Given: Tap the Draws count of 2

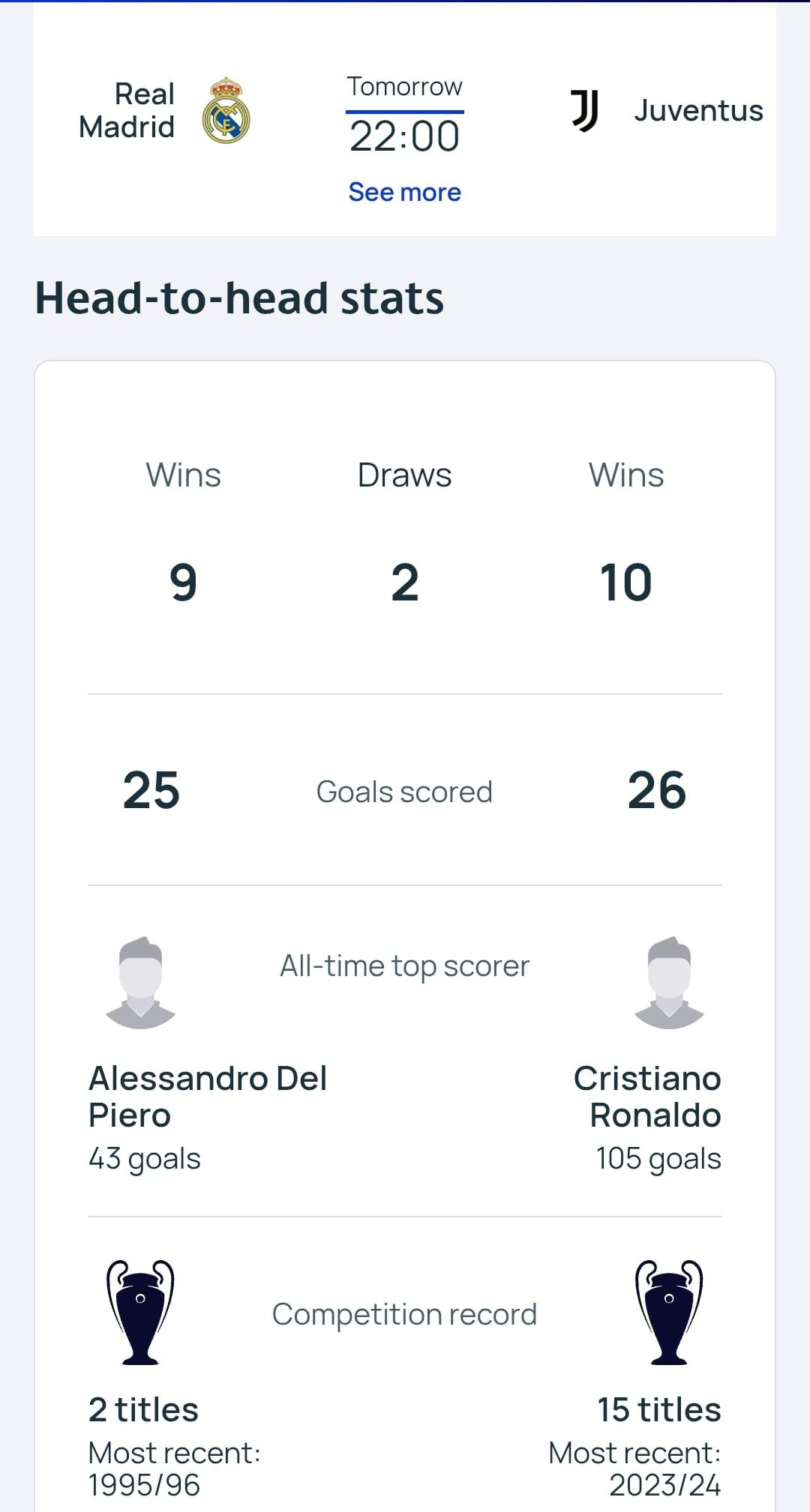Looking at the screenshot, I should pos(404,582).
